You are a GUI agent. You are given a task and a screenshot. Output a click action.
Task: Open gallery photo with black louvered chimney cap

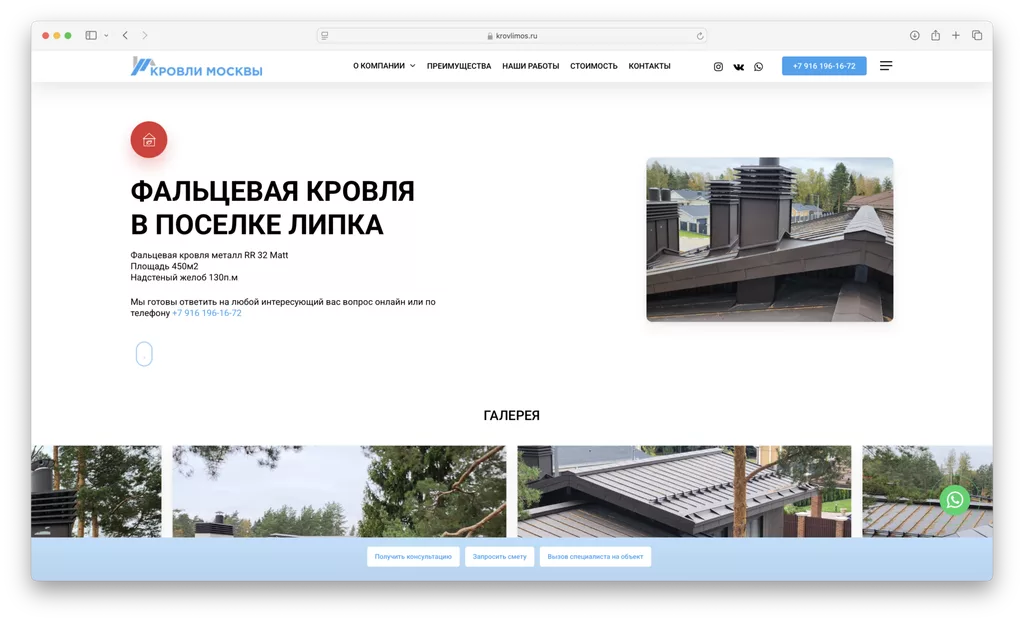[96, 491]
